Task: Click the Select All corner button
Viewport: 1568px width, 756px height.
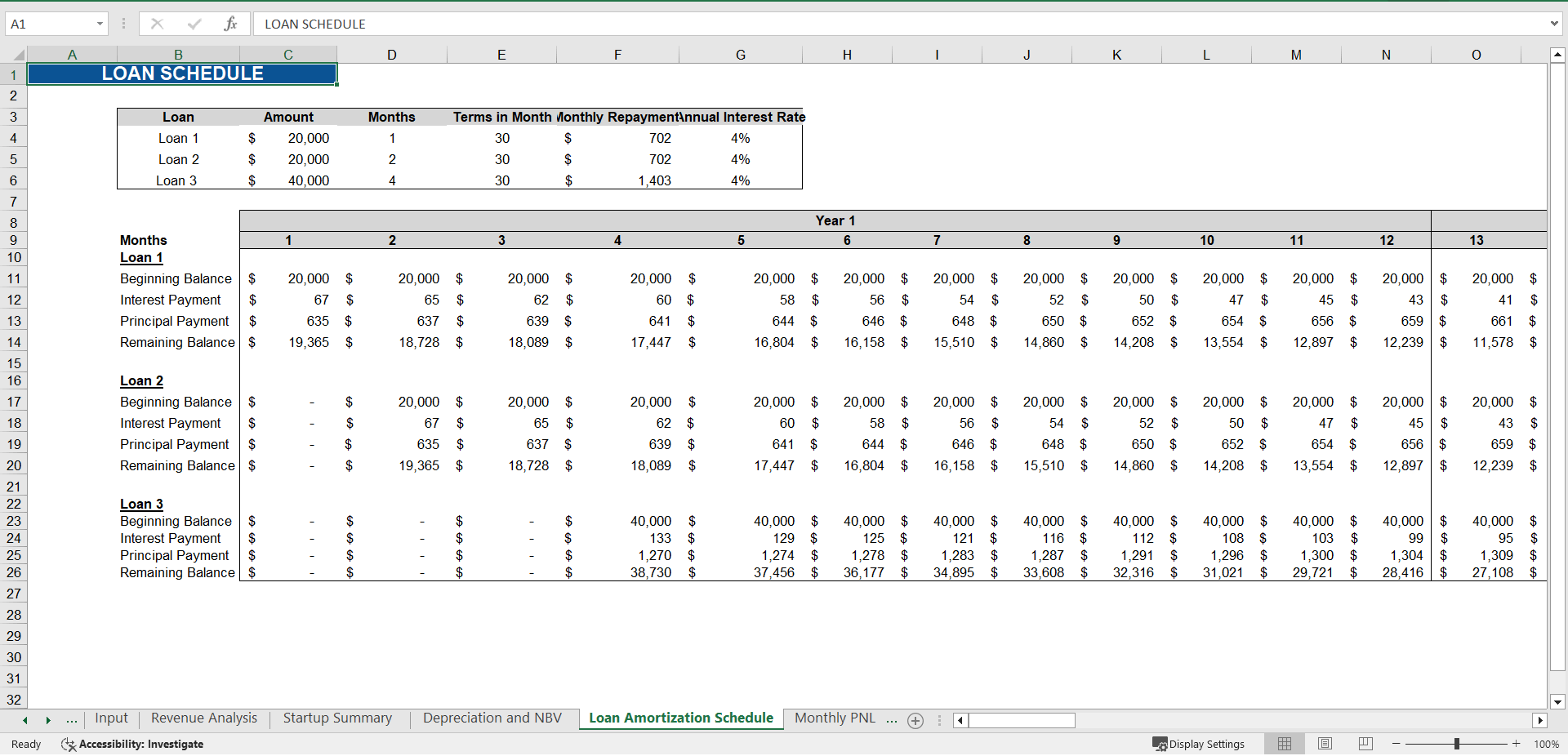Action: coord(18,54)
